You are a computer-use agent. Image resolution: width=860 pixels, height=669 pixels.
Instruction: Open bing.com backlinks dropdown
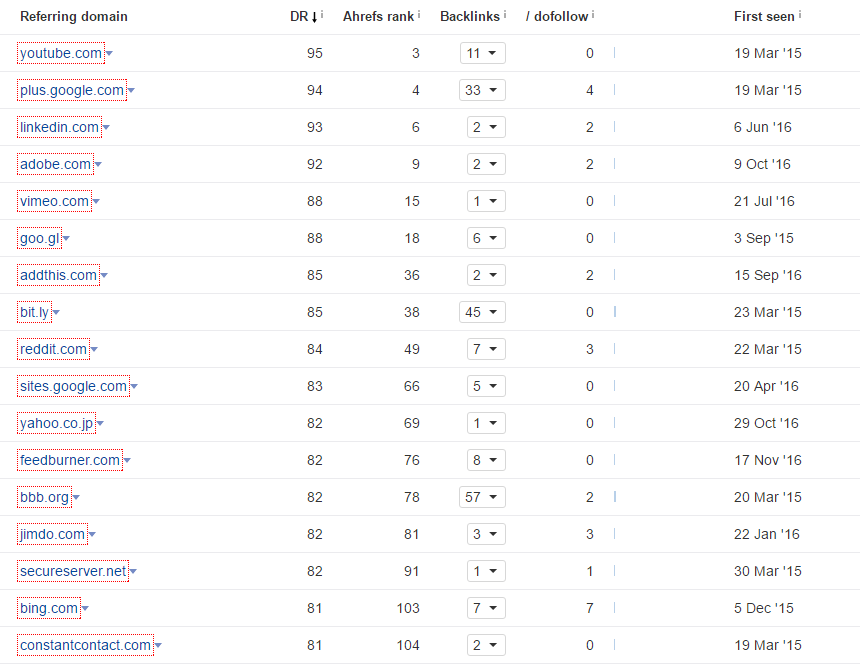486,608
